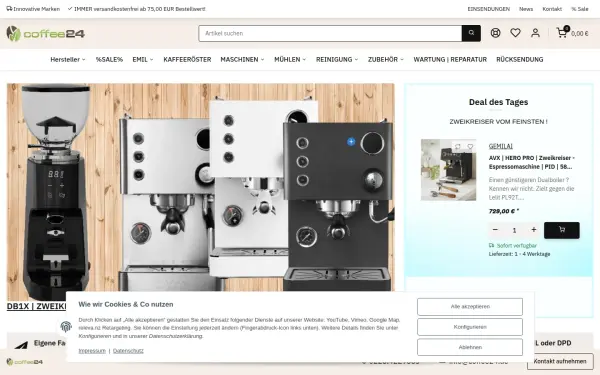This screenshot has width=600, height=375.
Task: Click 'Deal des Tages' heading
Action: pos(498,102)
